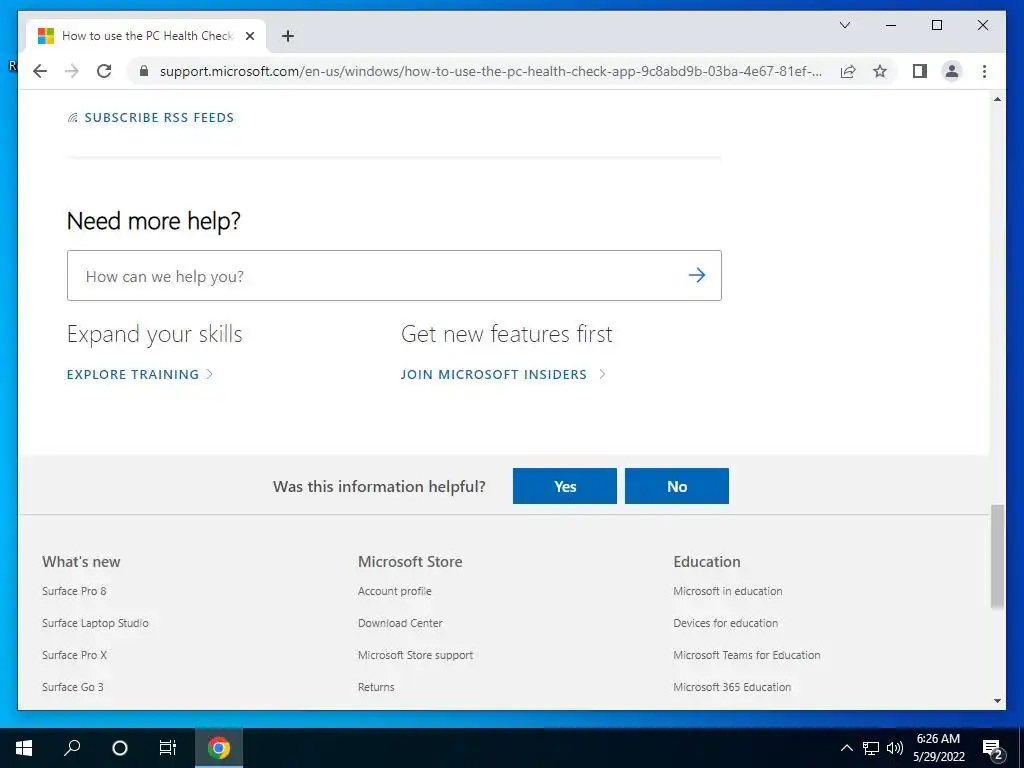This screenshot has height=768, width=1024.
Task: Focus the 'How can we help you?' field
Action: coord(394,276)
